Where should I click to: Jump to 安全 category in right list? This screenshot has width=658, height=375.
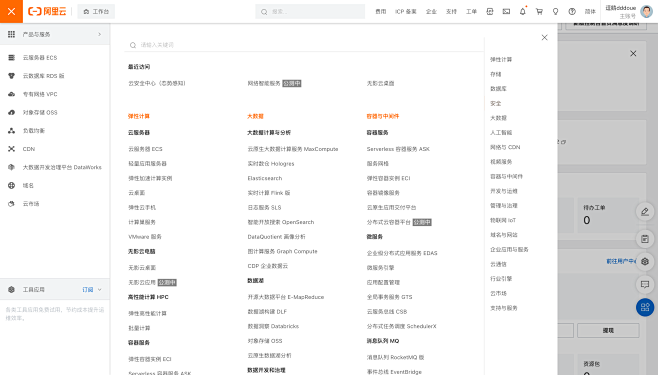click(x=496, y=104)
